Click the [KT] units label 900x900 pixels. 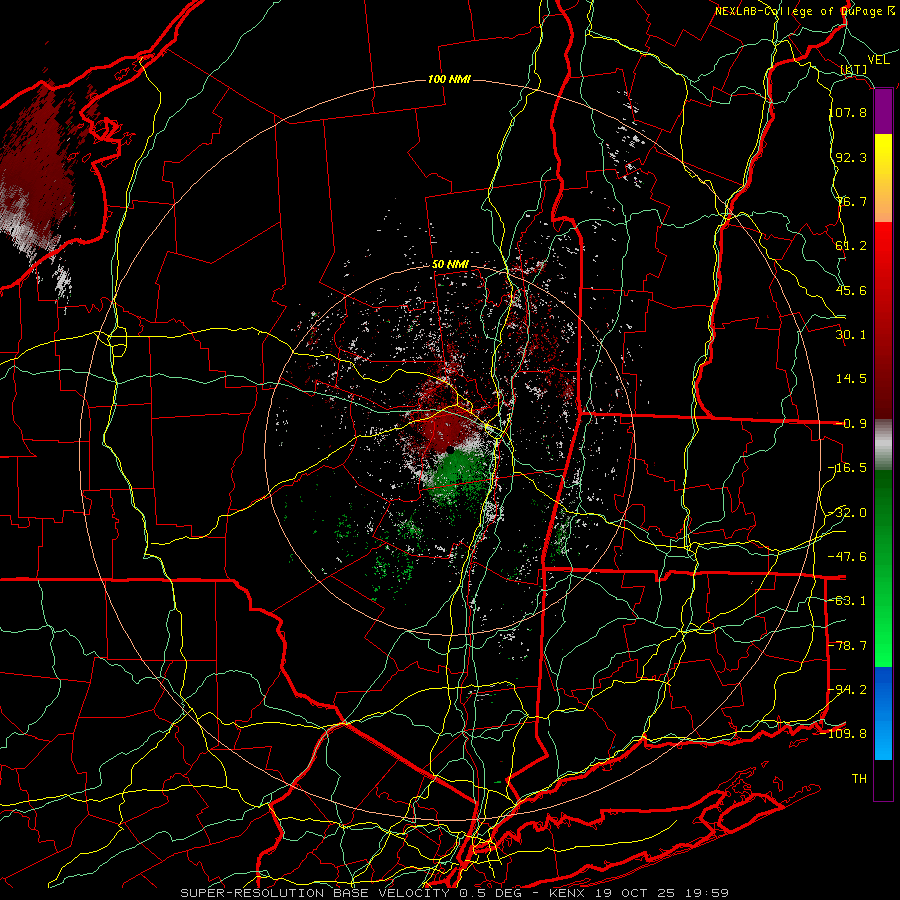click(x=854, y=69)
